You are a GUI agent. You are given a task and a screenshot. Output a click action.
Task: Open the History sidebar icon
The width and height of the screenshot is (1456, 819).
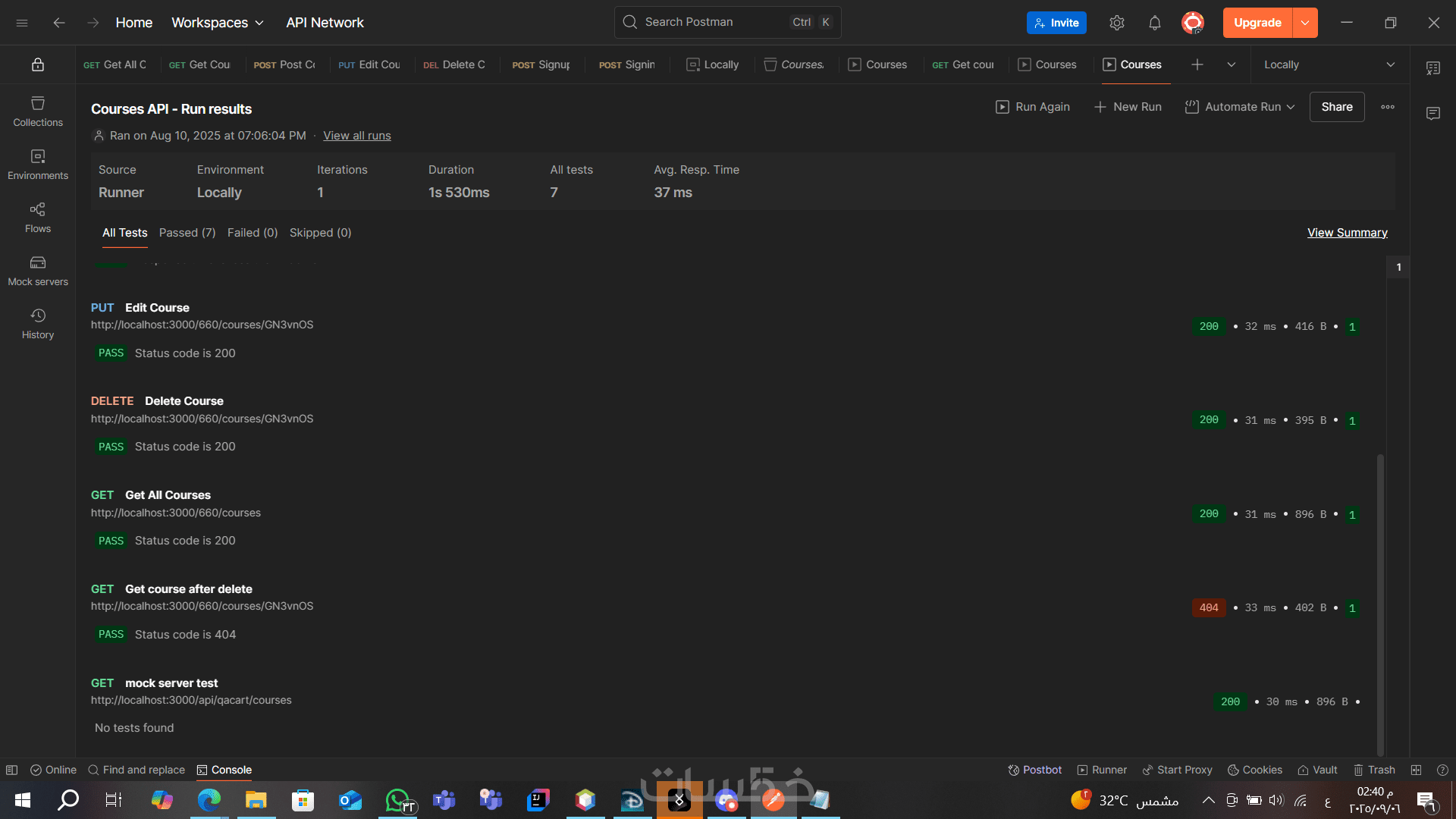tap(37, 323)
